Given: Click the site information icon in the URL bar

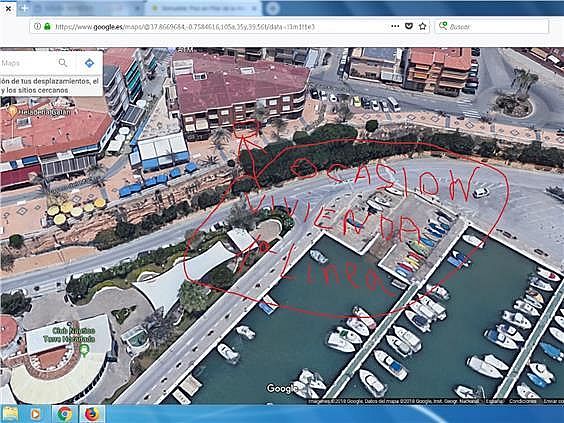Looking at the screenshot, I should point(37,26).
